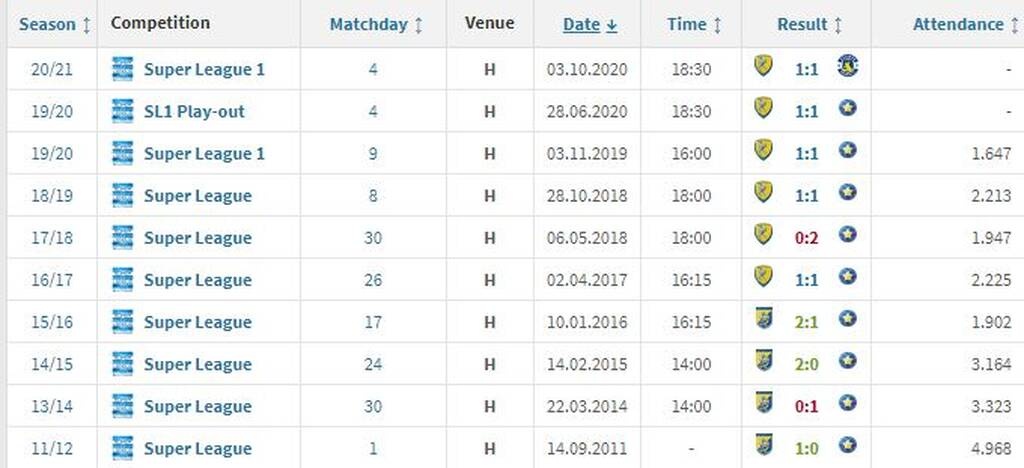
Task: Click the home crest in the 15/16 row
Action: (x=763, y=320)
